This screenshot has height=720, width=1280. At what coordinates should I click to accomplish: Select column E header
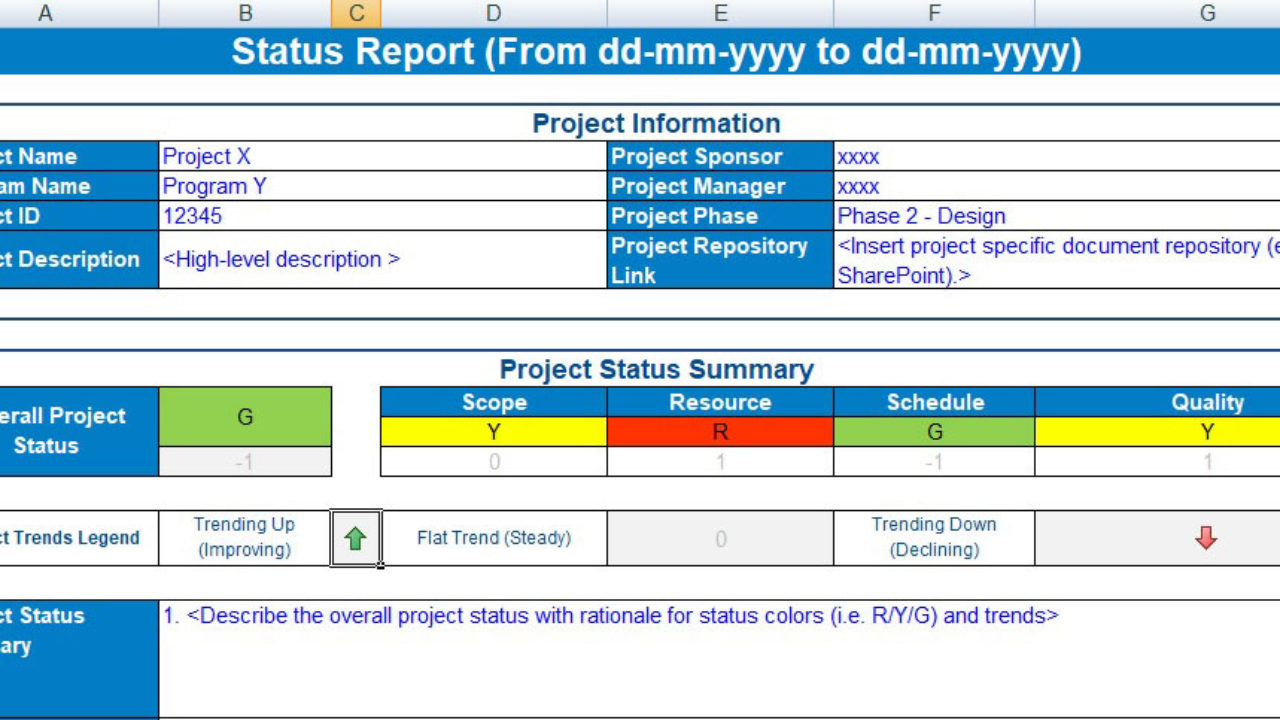click(720, 14)
